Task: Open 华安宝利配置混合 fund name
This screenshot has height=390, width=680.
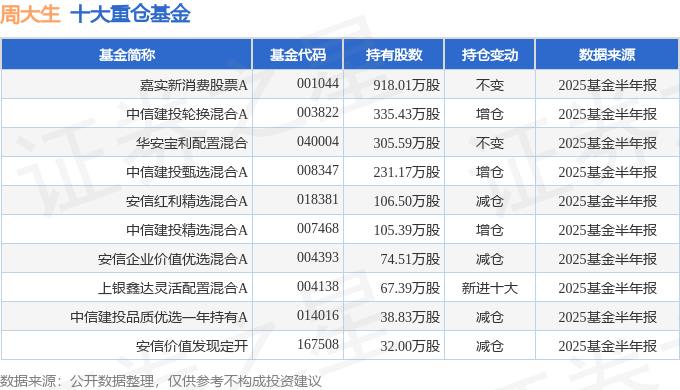Action: (x=192, y=143)
